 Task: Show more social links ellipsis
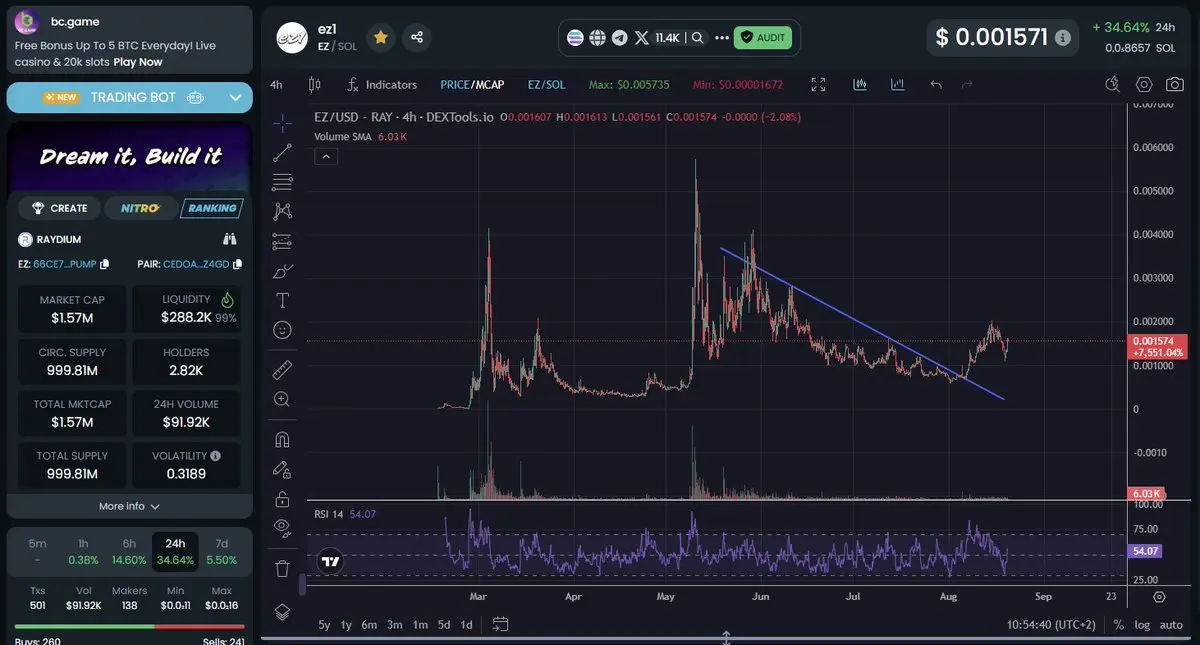click(721, 38)
